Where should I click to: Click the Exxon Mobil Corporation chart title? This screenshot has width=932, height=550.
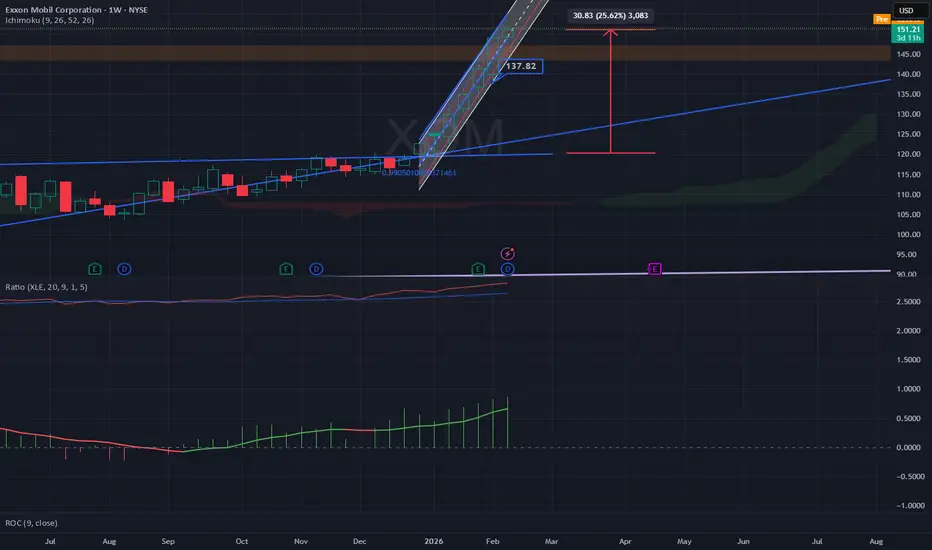pos(77,10)
